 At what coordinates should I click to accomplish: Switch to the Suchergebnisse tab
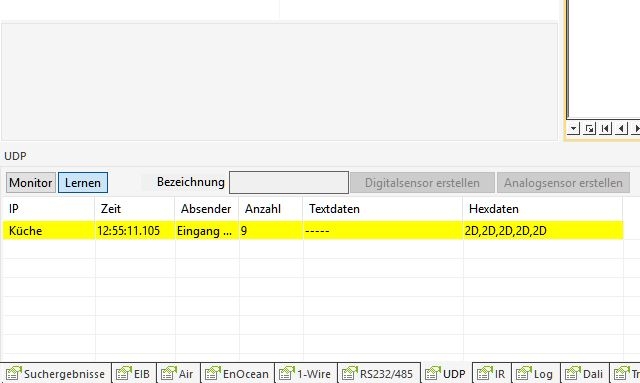(56, 373)
